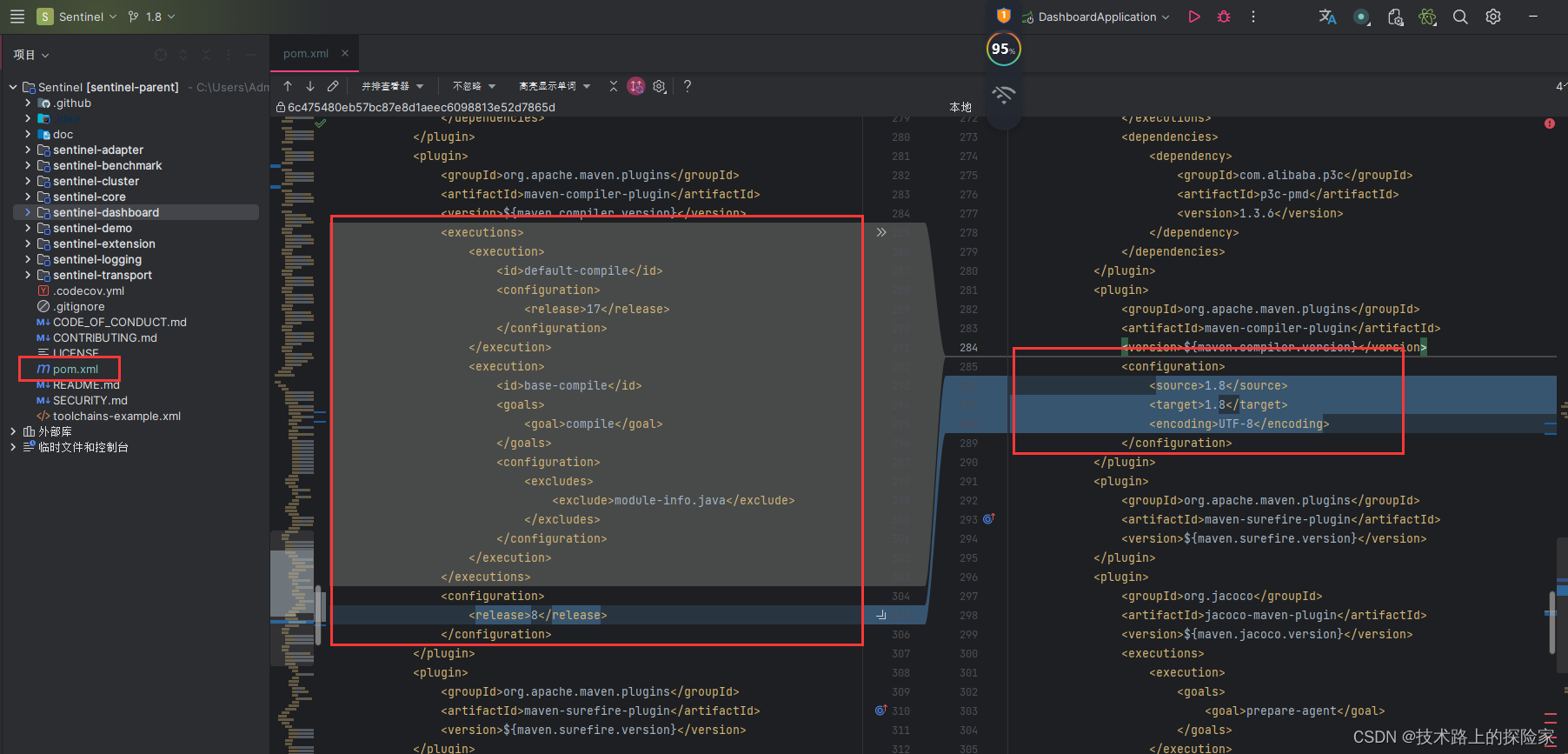Expand the .github folder

[28, 103]
